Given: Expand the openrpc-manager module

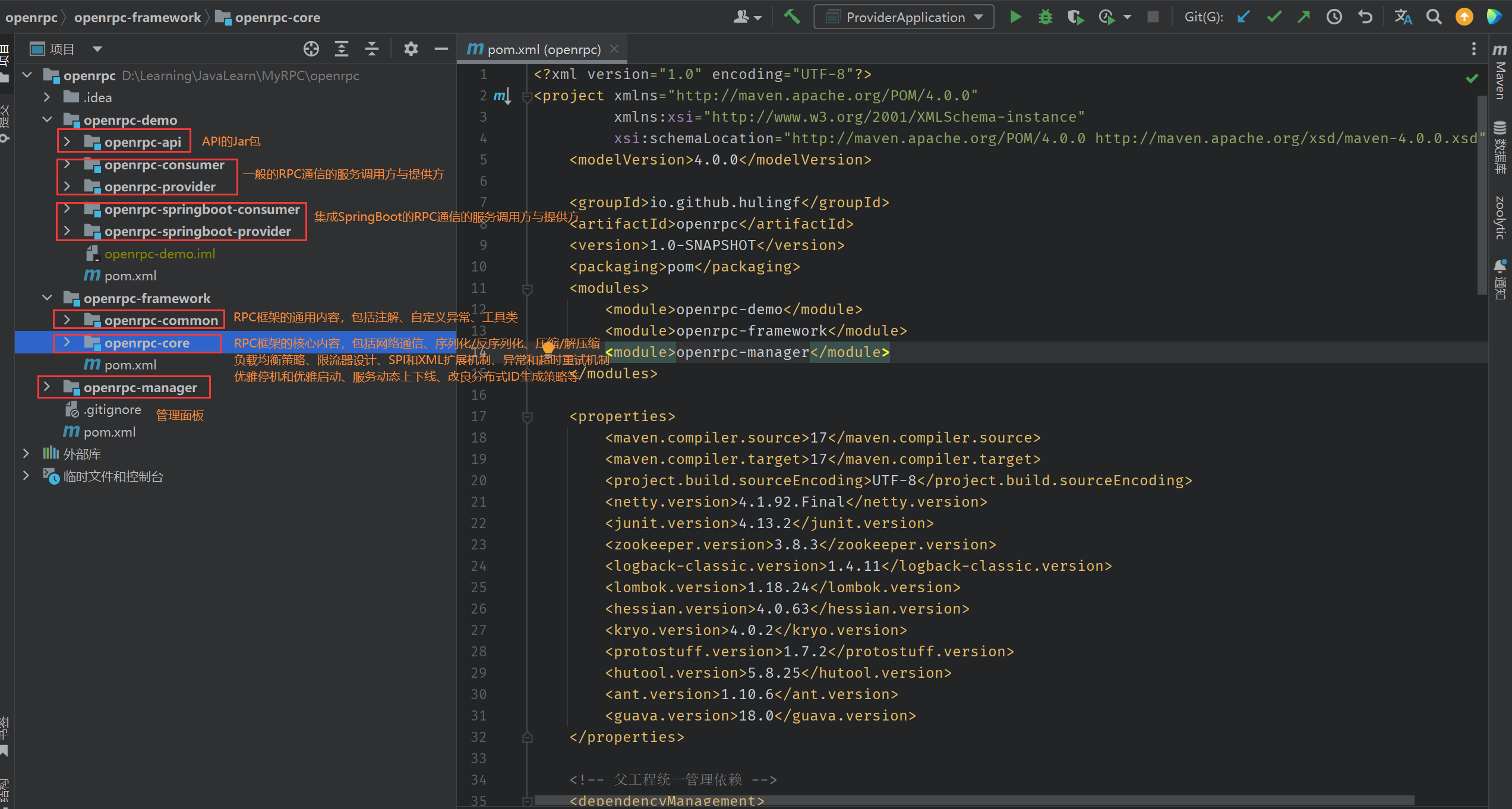Looking at the screenshot, I should (x=47, y=387).
